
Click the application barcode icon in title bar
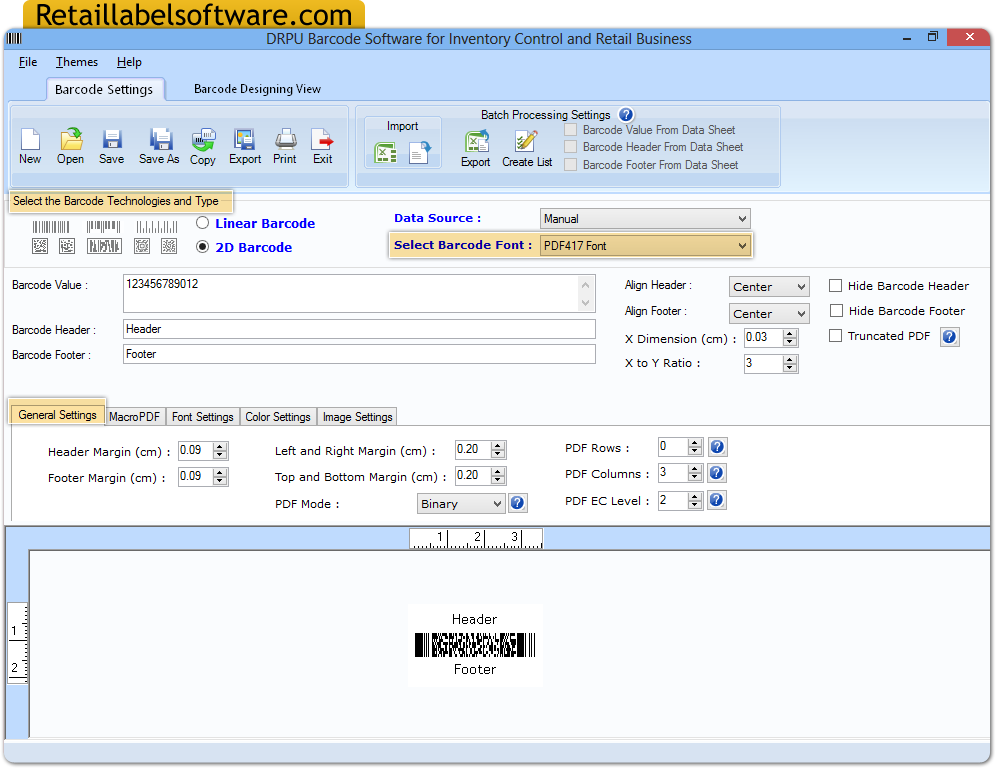pos(14,39)
